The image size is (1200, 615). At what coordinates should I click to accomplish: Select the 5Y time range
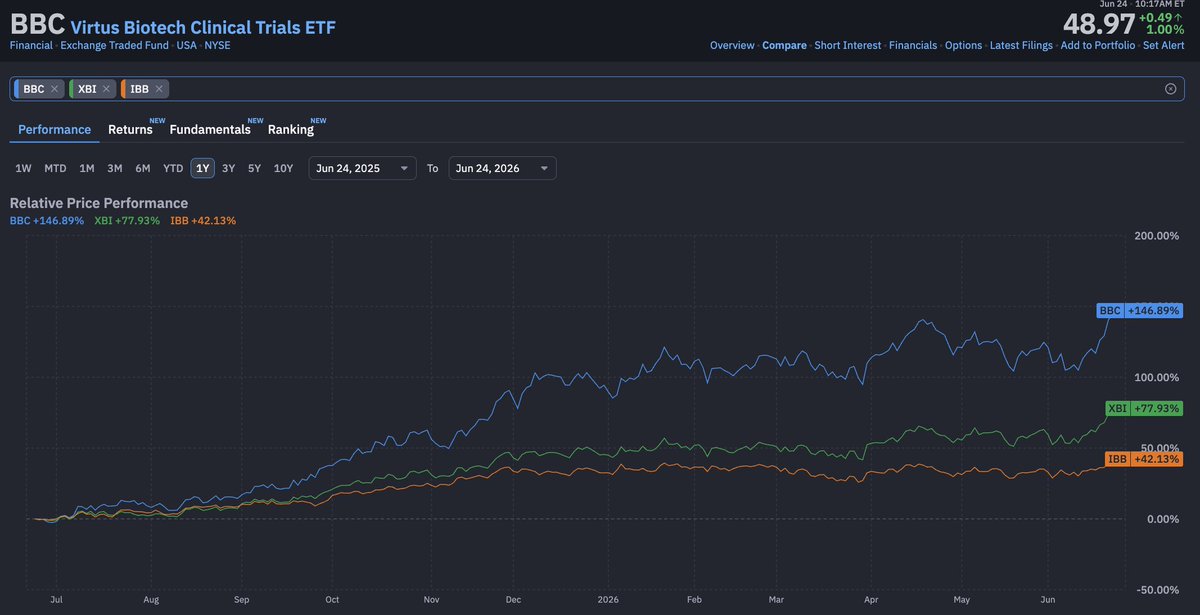(x=255, y=168)
